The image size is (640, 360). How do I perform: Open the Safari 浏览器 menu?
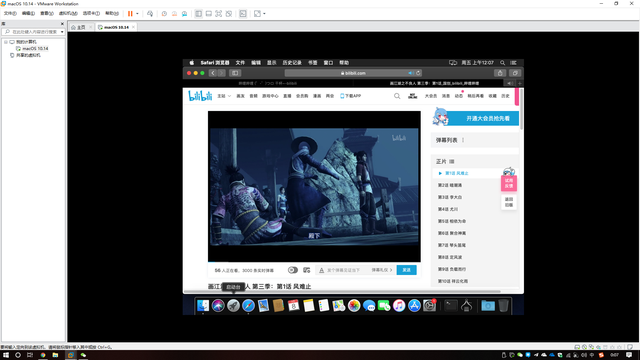click(x=215, y=63)
